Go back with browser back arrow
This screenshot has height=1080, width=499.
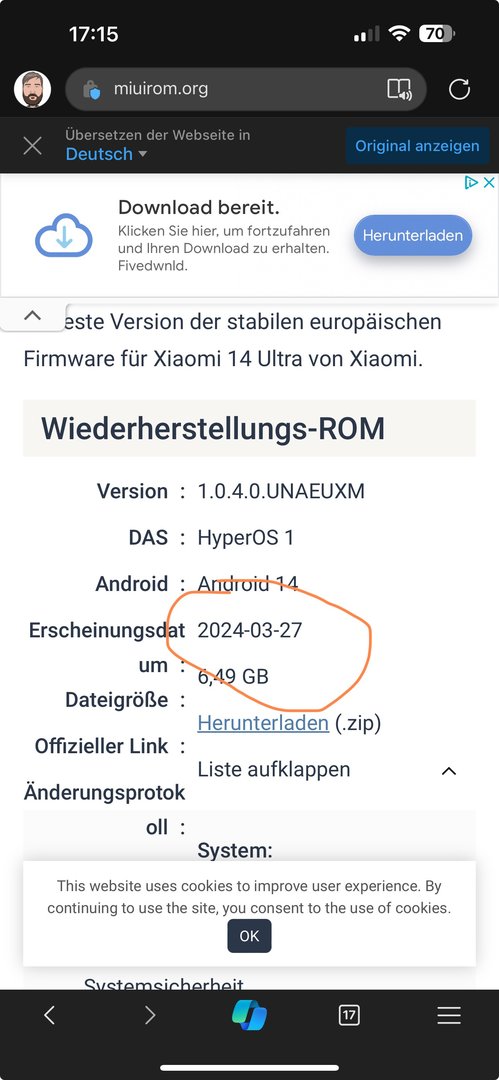coord(49,1015)
